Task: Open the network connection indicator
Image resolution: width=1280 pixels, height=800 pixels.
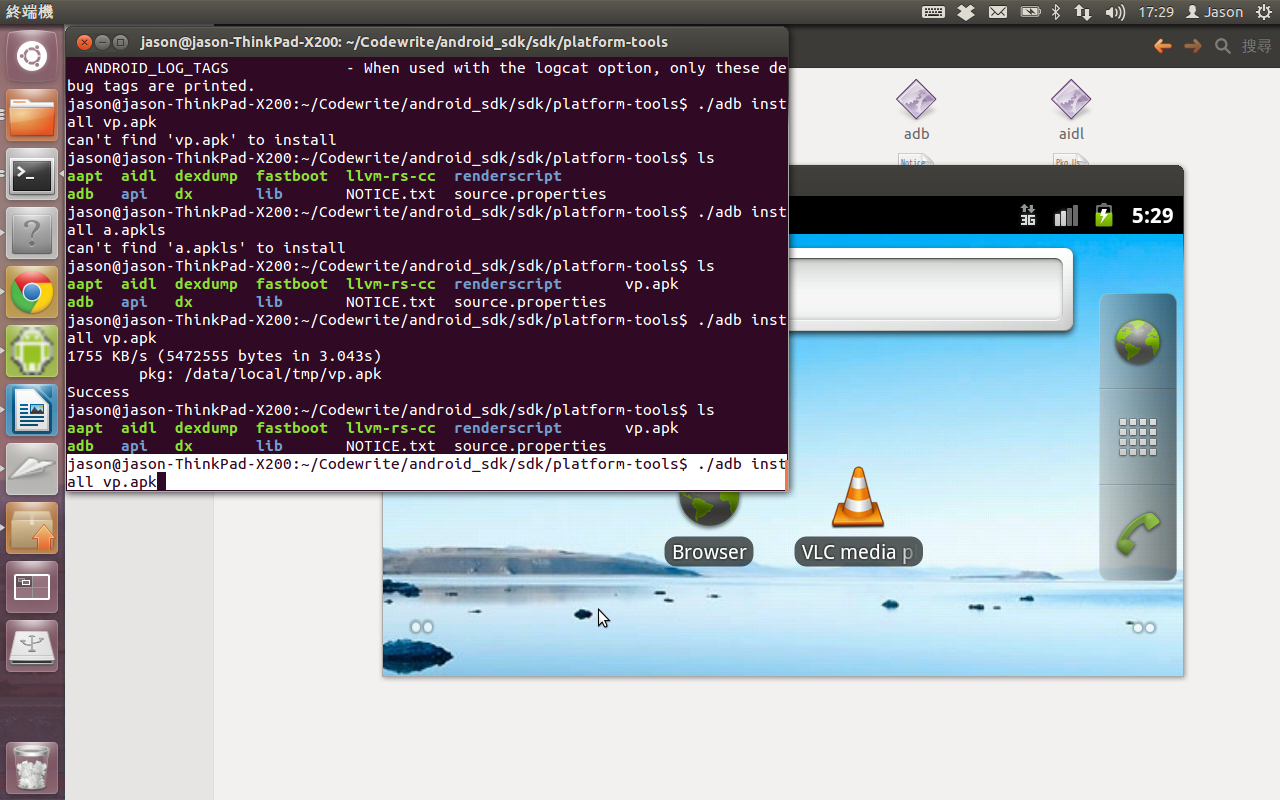Action: click(x=1083, y=12)
